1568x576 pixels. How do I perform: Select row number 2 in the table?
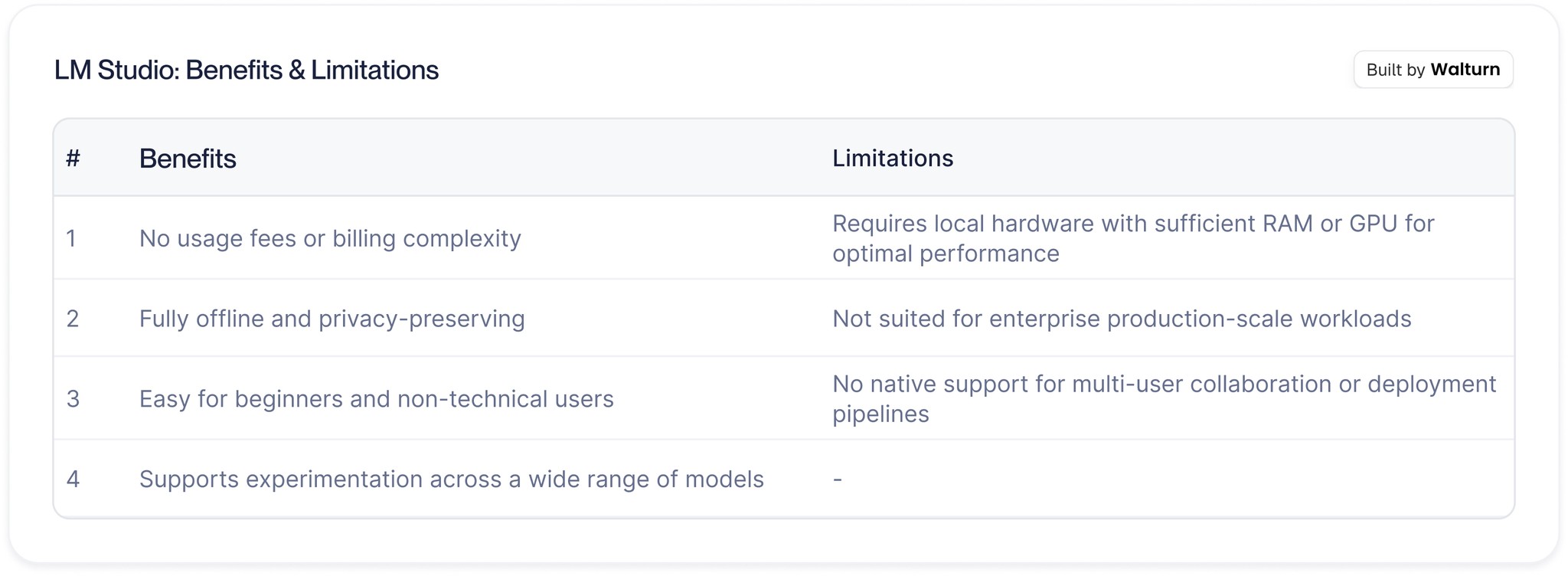tap(73, 319)
